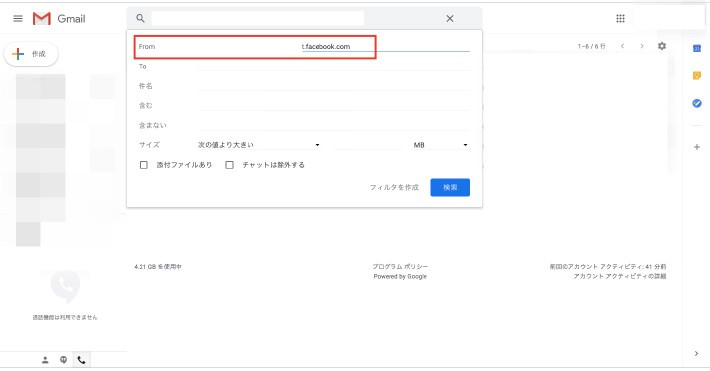Viewport: 710px width, 371px height.
Task: Open Google Calendar side panel icon
Action: point(697,48)
